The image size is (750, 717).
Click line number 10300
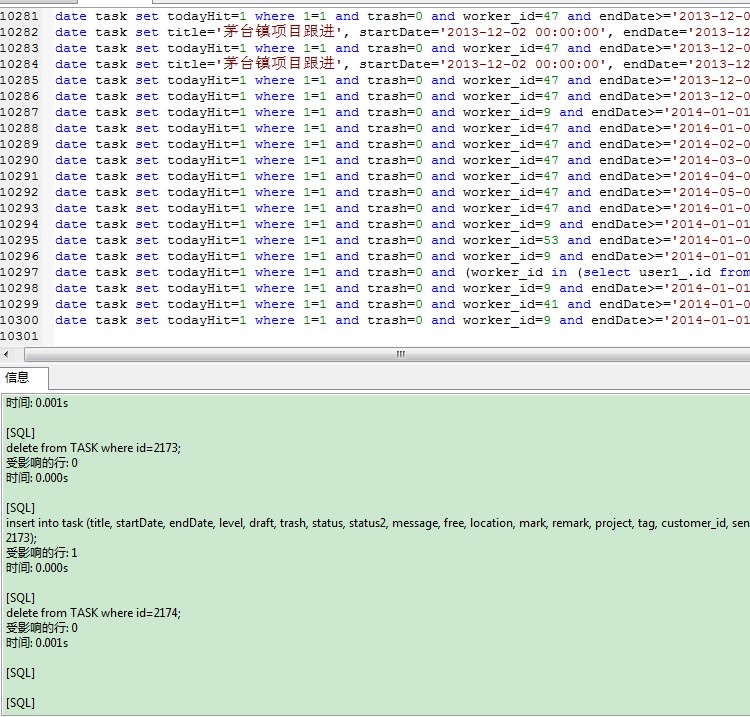point(19,320)
